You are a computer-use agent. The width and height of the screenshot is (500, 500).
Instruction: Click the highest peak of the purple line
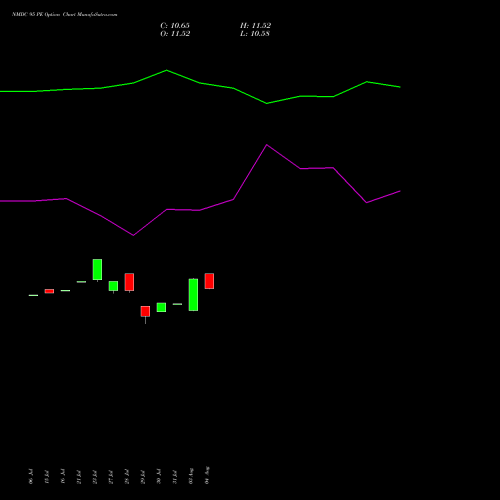tap(267, 145)
